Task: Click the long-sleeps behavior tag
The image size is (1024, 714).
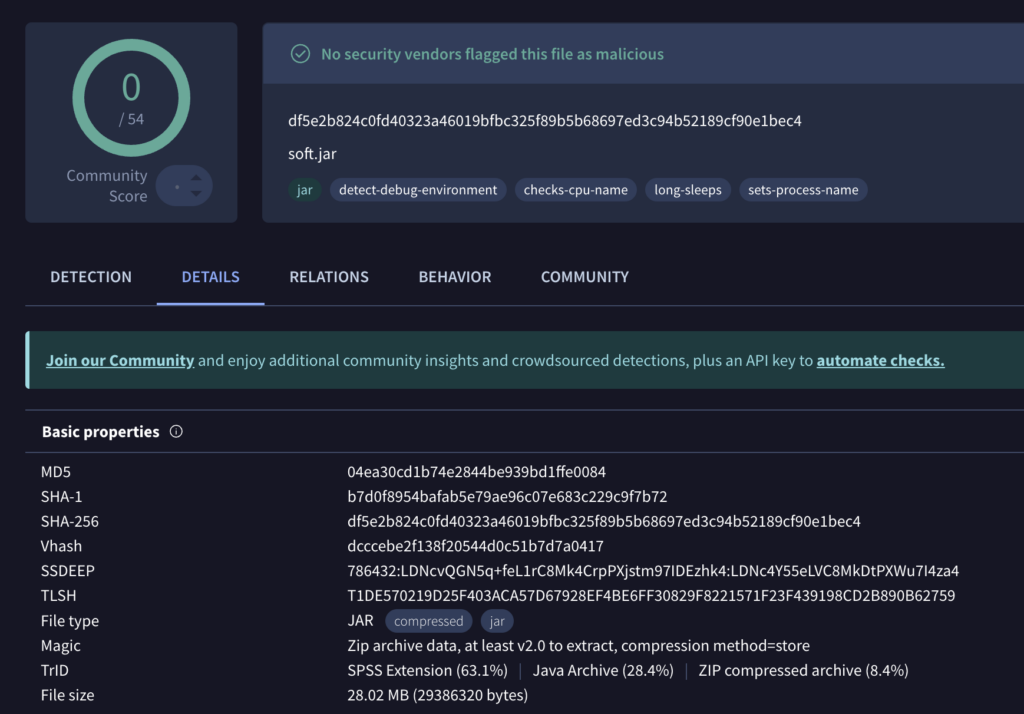Action: coord(687,189)
